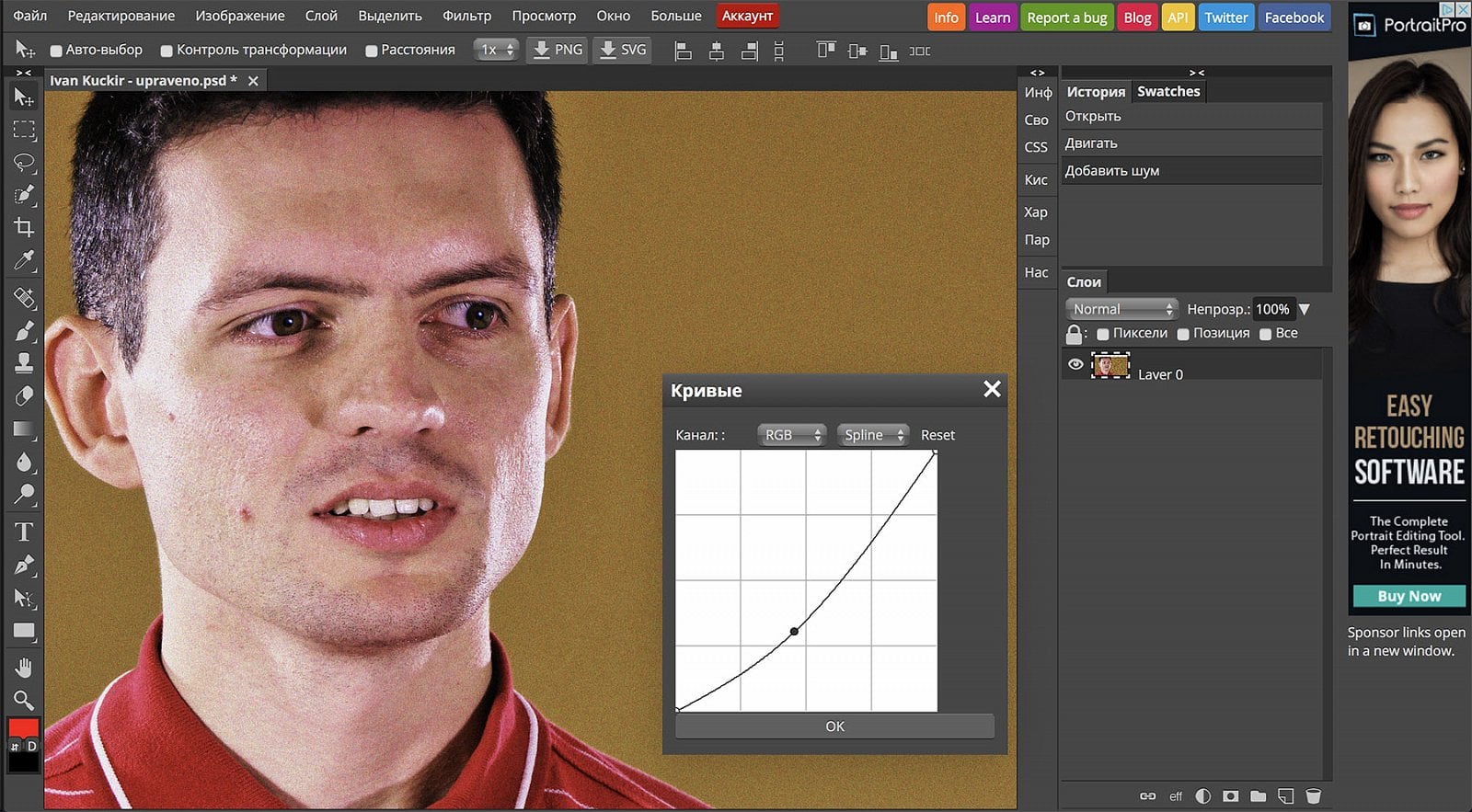This screenshot has width=1472, height=812.
Task: Swap foreground and background colors
Action: (14, 747)
